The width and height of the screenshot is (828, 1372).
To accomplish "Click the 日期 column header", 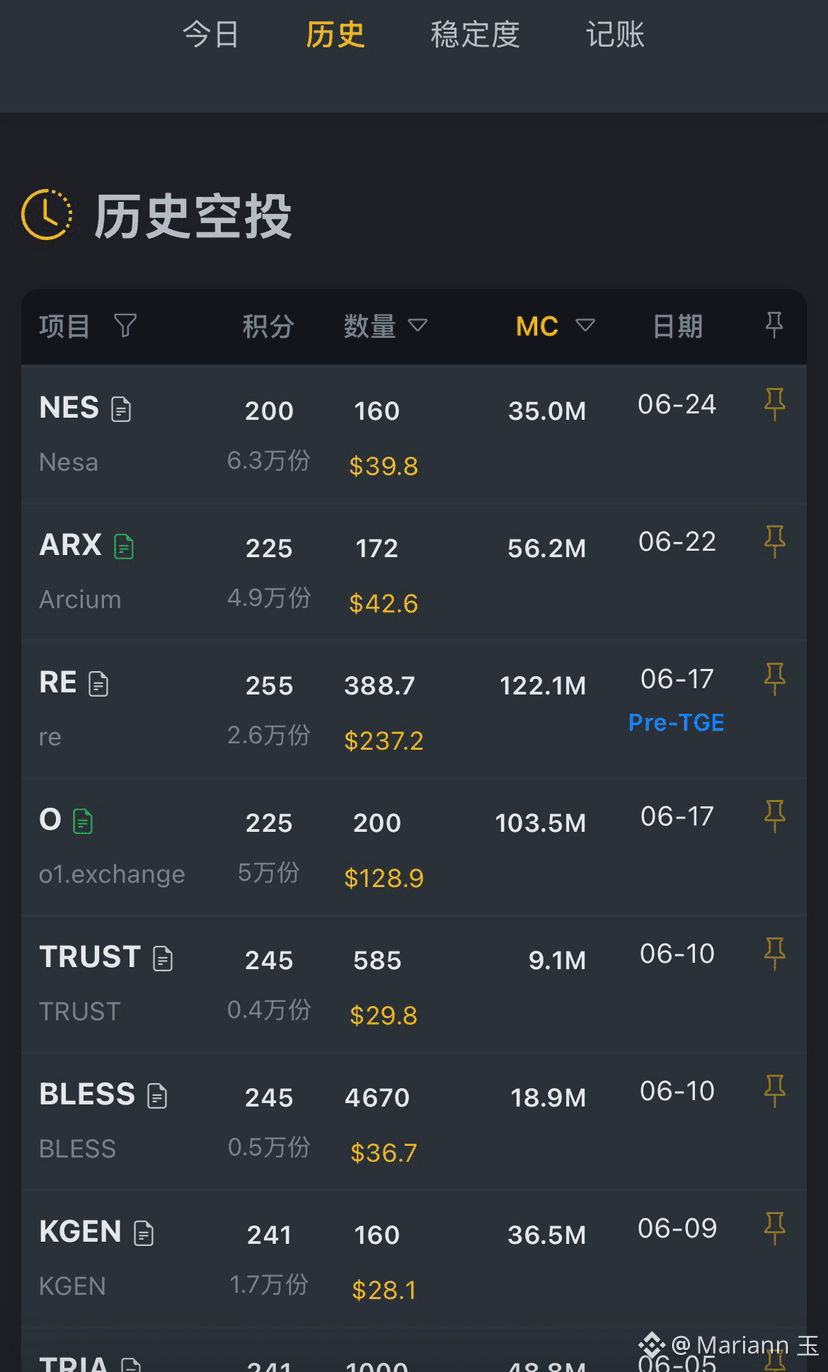I will point(677,326).
